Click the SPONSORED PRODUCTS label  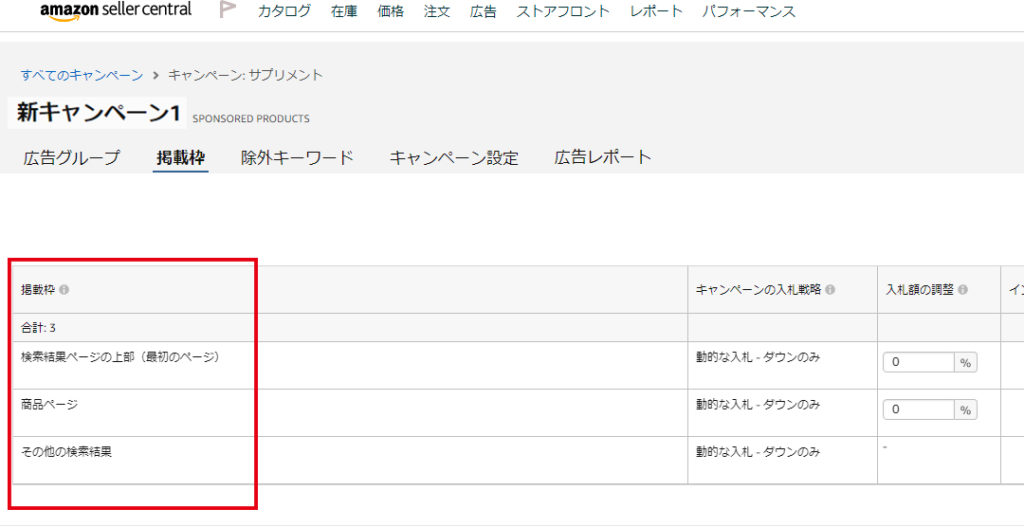(251, 119)
